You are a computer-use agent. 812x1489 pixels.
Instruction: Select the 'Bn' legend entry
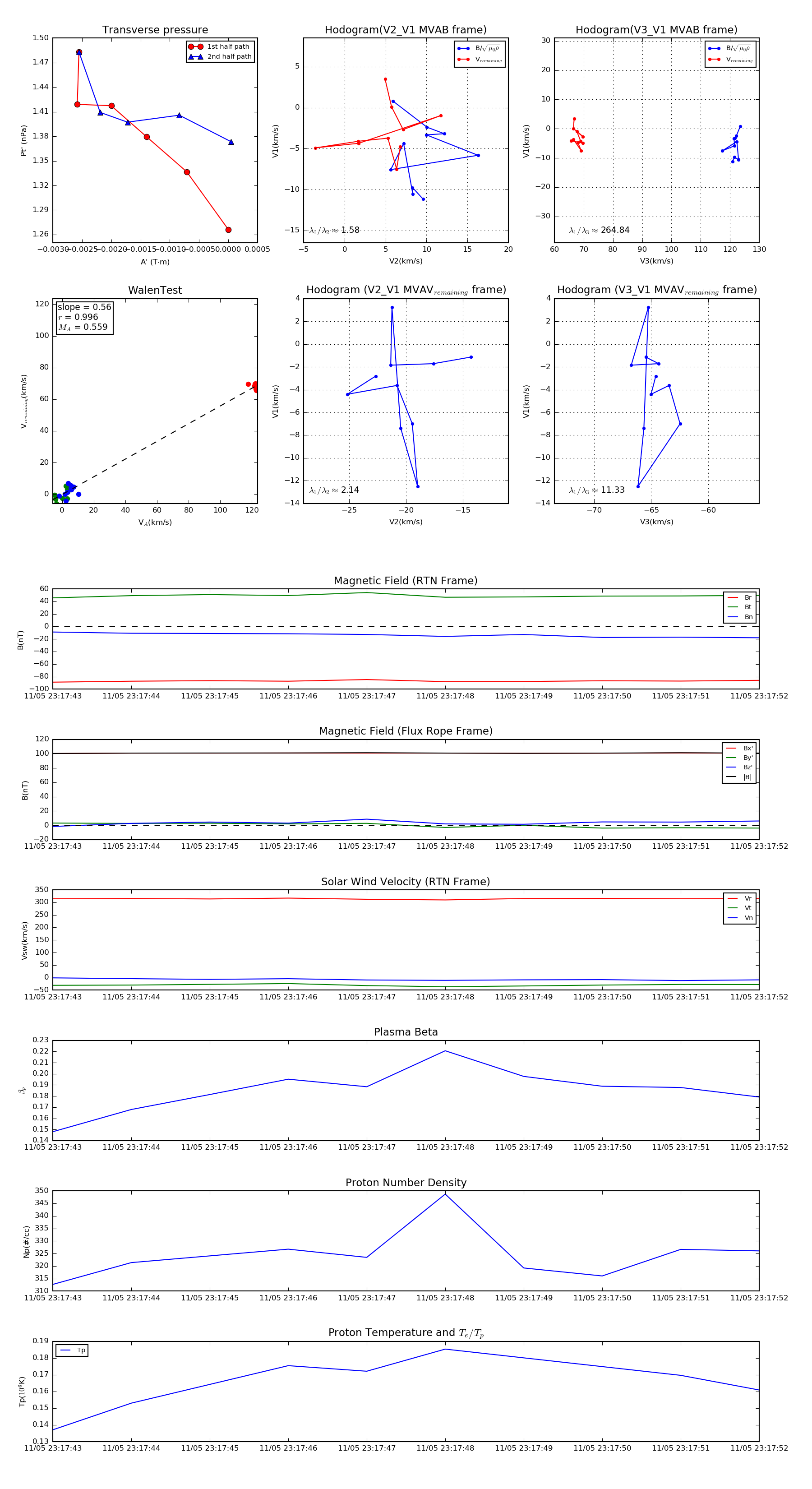(x=740, y=617)
